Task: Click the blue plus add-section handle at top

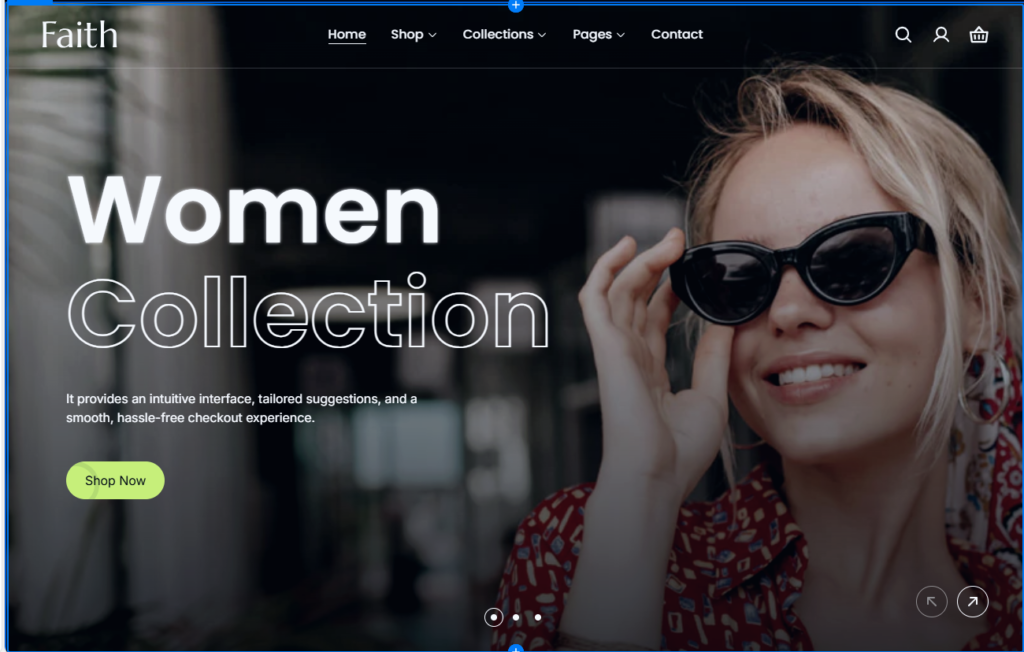Action: click(516, 5)
